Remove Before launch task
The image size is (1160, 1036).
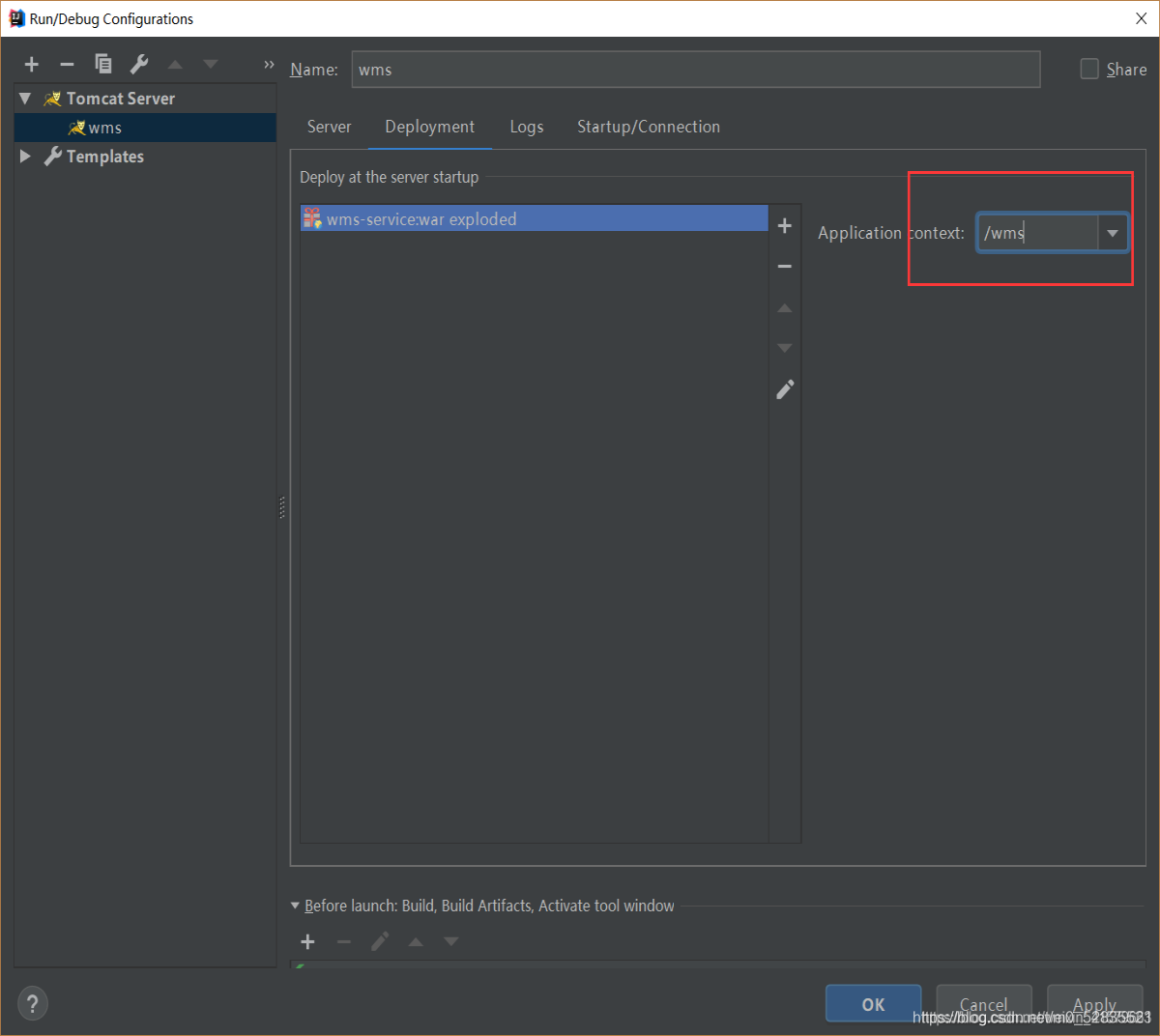coord(344,941)
